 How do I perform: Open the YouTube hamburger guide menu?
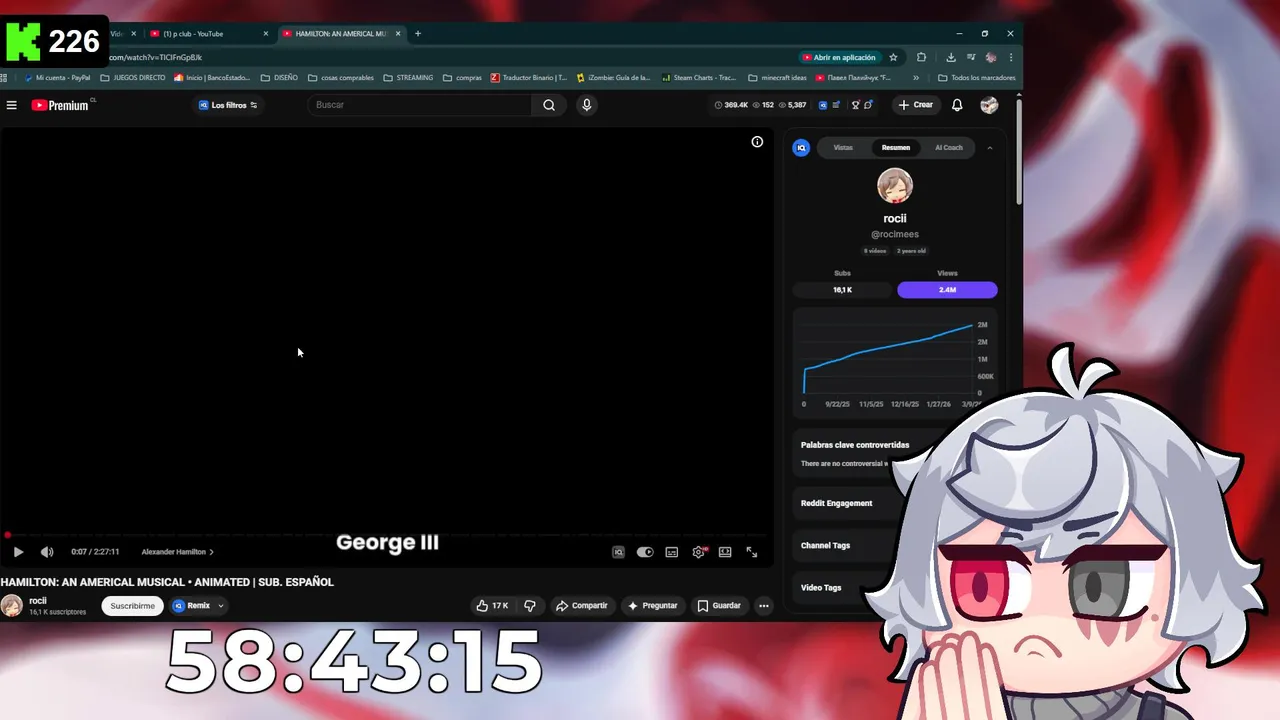[x=12, y=105]
